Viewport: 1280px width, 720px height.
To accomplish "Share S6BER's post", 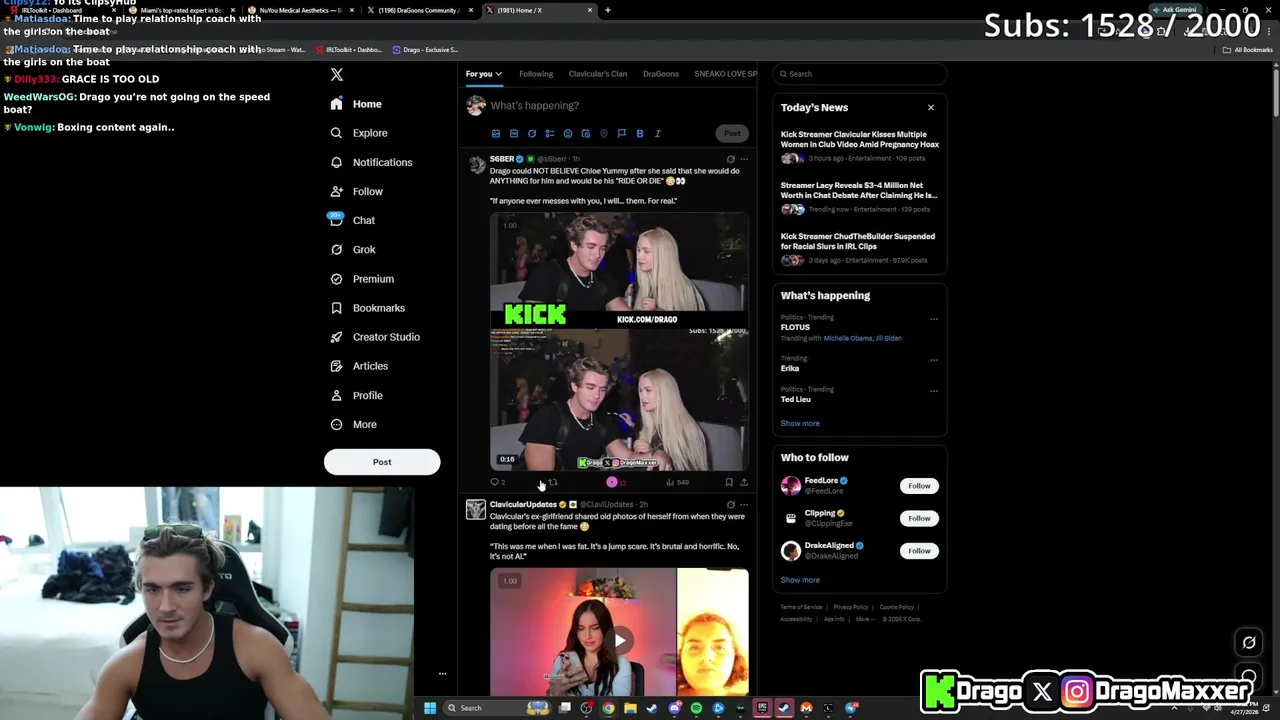I will [x=744, y=482].
